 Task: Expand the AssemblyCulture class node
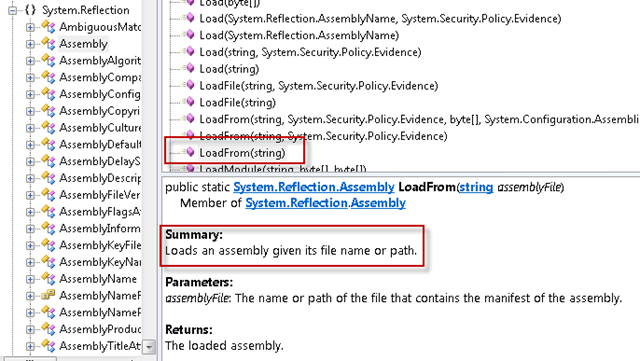[x=30, y=128]
